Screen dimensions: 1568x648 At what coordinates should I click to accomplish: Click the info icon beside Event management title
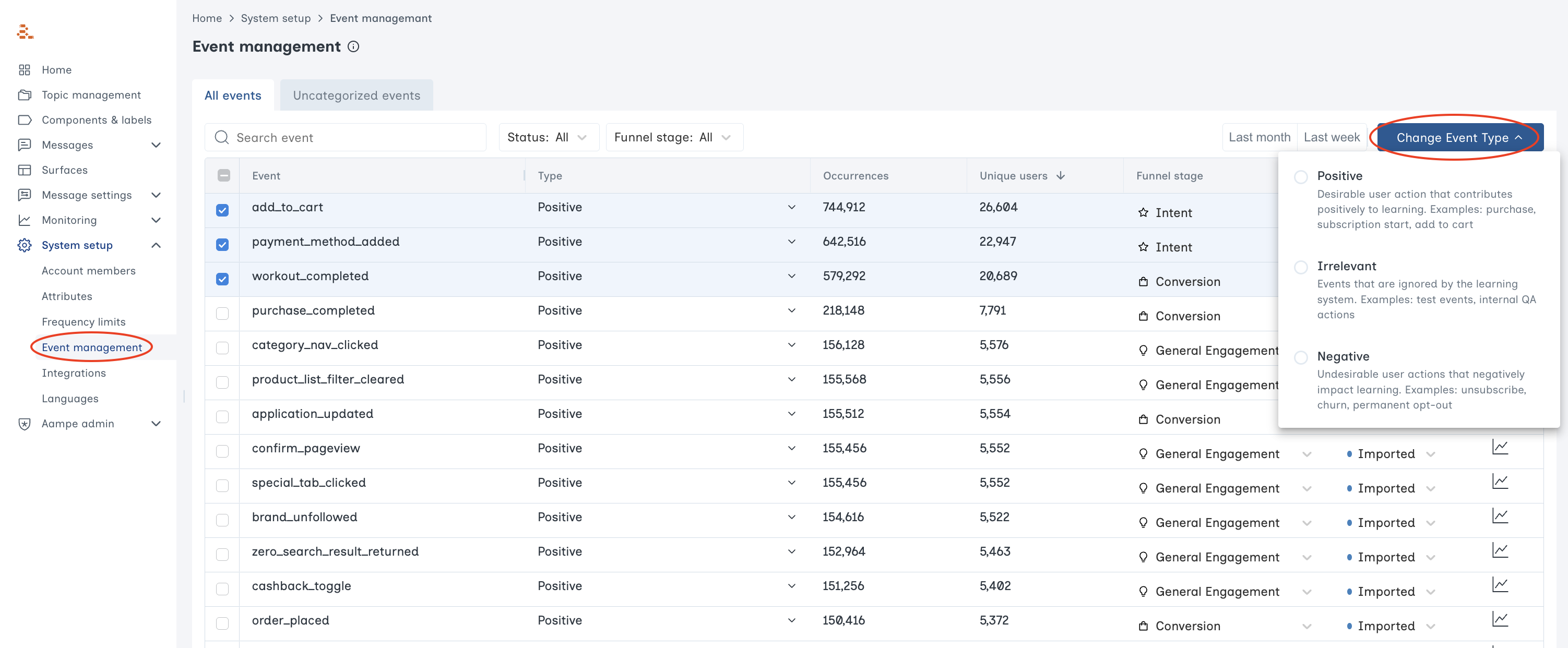pos(353,47)
